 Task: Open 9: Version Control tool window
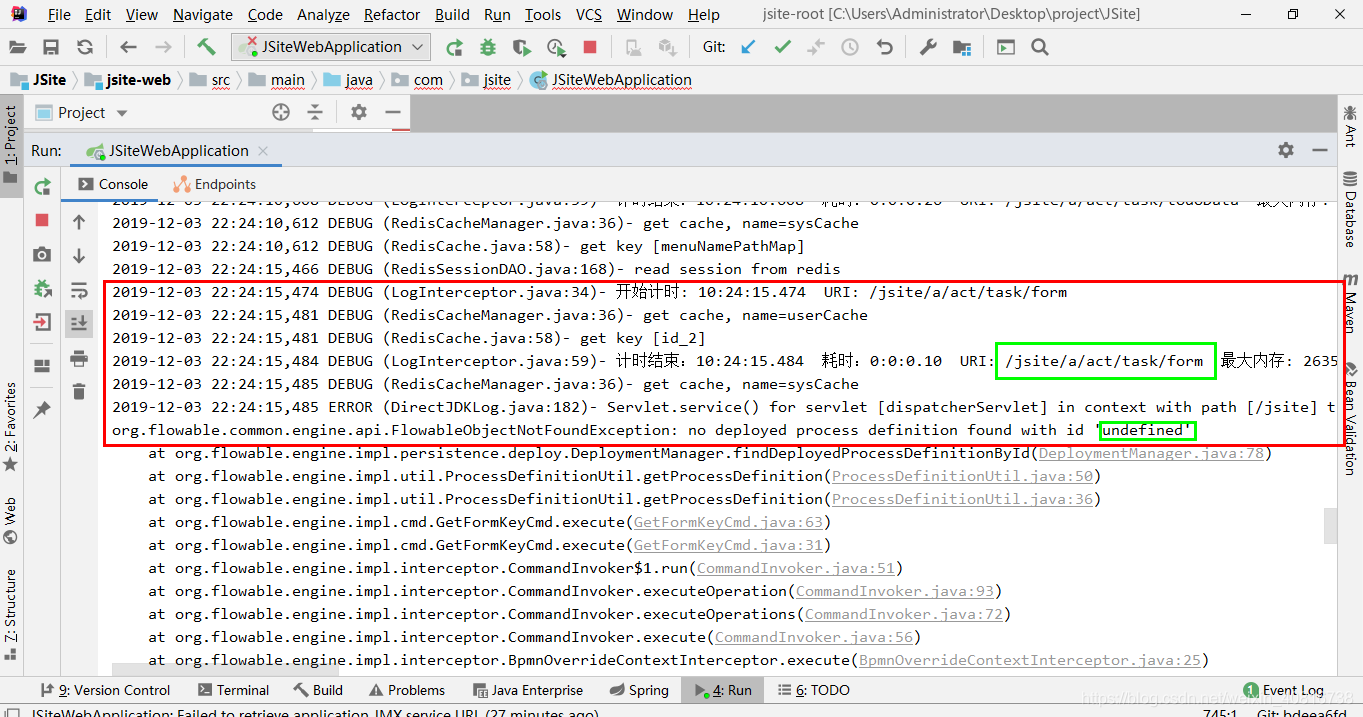[x=105, y=690]
